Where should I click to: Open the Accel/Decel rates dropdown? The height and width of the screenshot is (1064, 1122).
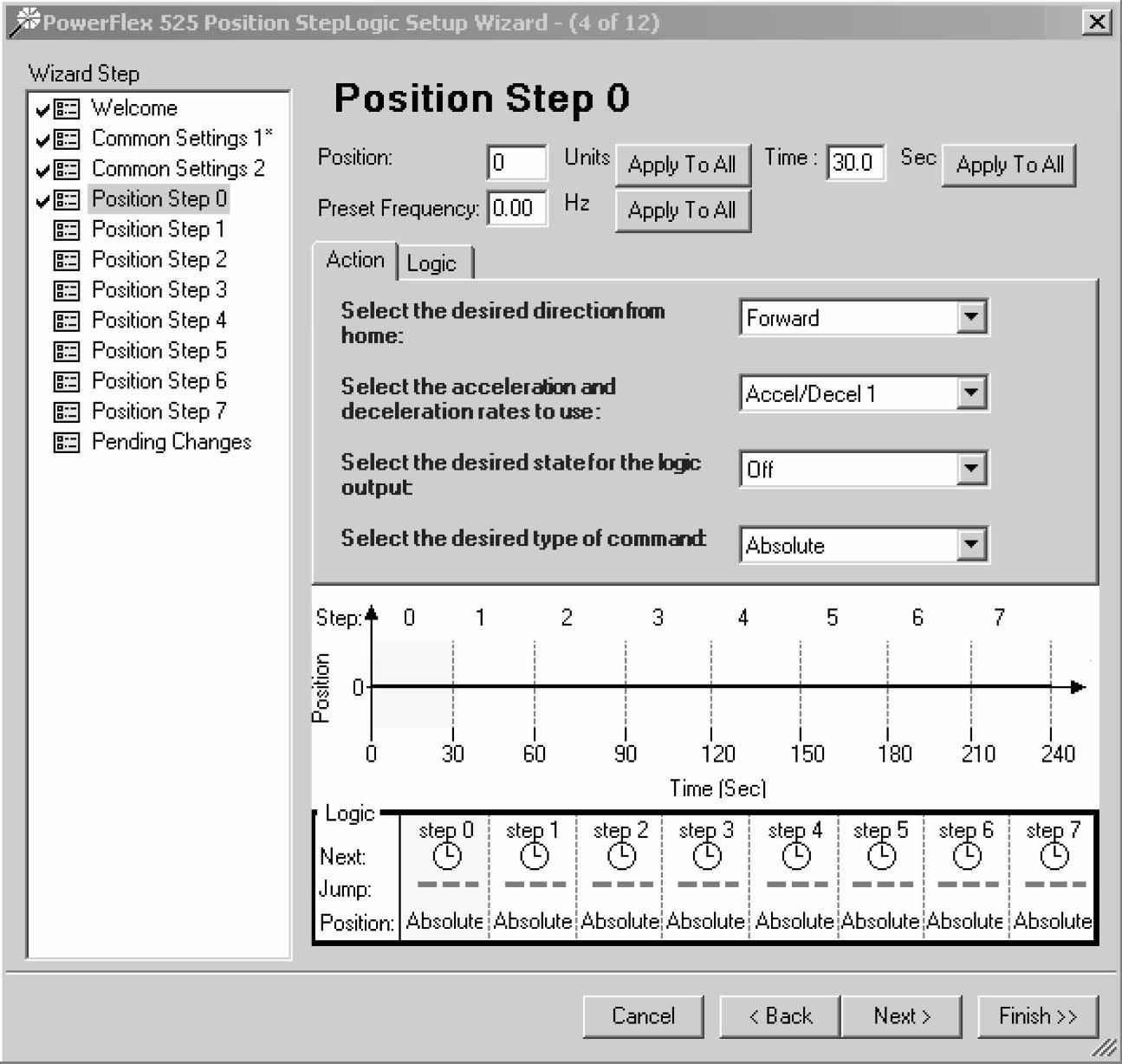point(971,393)
